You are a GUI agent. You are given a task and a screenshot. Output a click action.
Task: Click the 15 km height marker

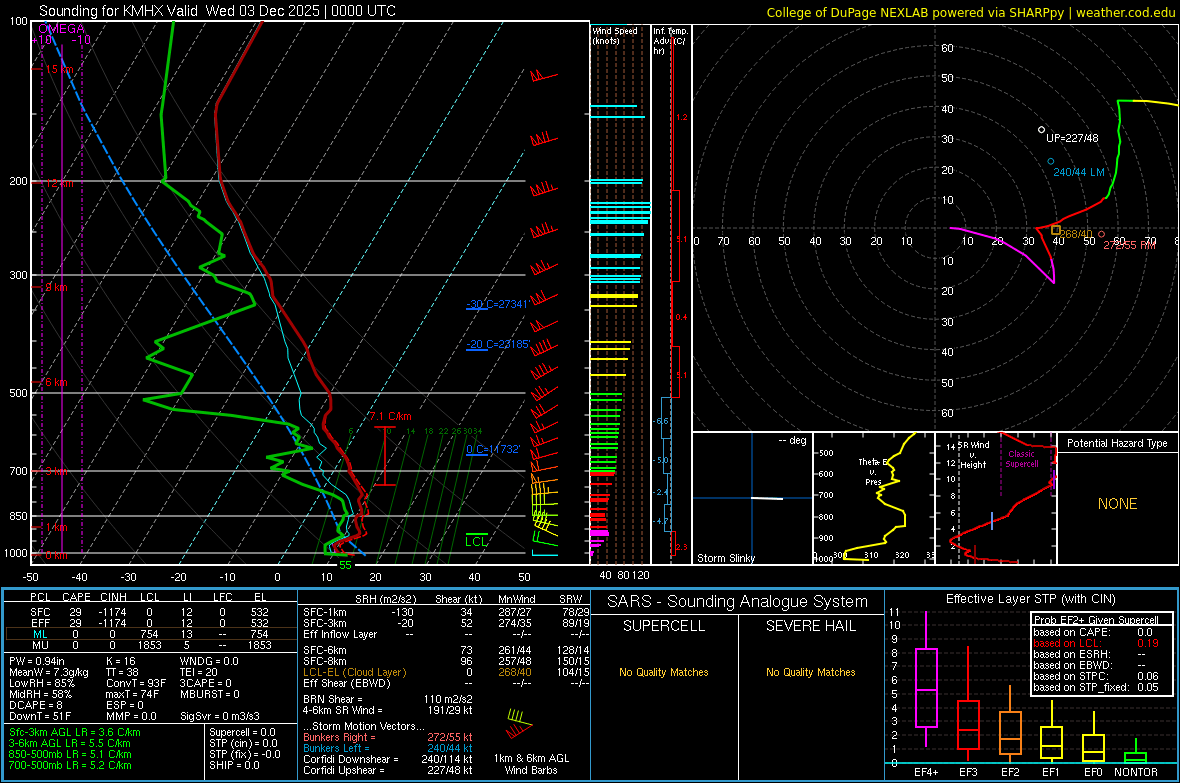(59, 69)
